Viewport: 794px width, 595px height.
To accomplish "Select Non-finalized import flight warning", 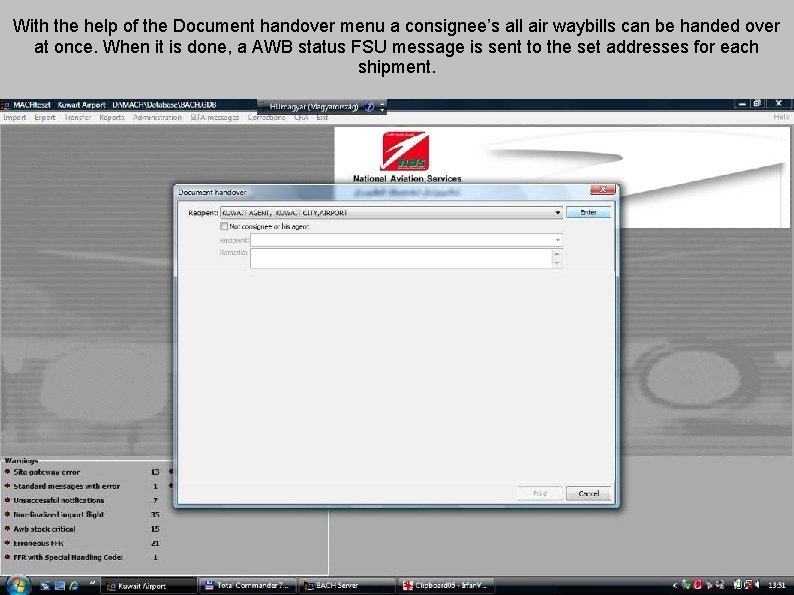I will pos(58,514).
